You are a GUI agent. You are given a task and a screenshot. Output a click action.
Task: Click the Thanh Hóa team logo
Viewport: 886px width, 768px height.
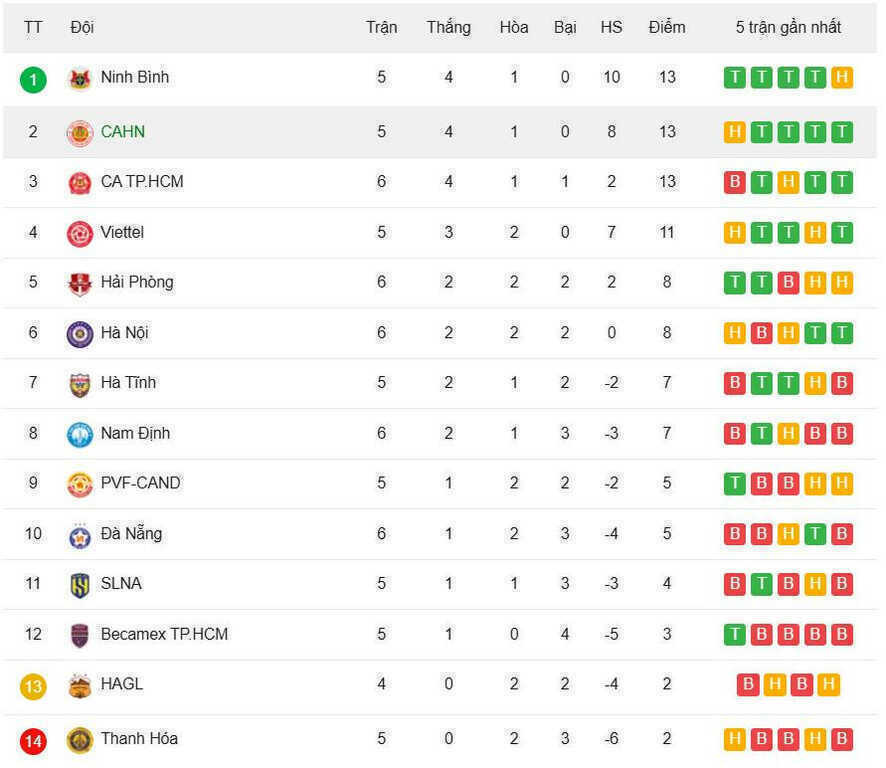79,740
